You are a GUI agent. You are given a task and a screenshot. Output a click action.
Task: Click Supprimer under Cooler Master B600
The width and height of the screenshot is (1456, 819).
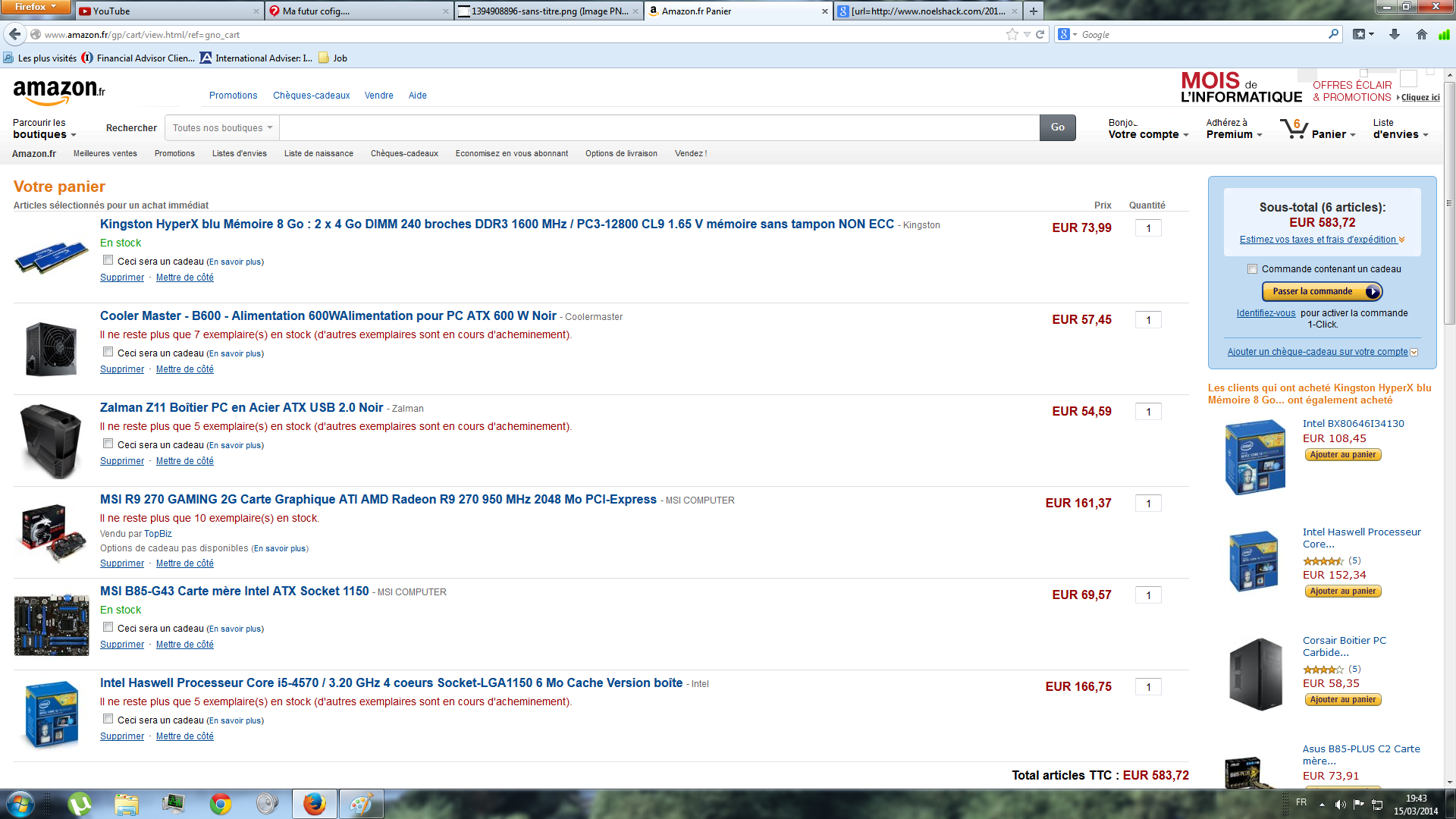point(121,369)
